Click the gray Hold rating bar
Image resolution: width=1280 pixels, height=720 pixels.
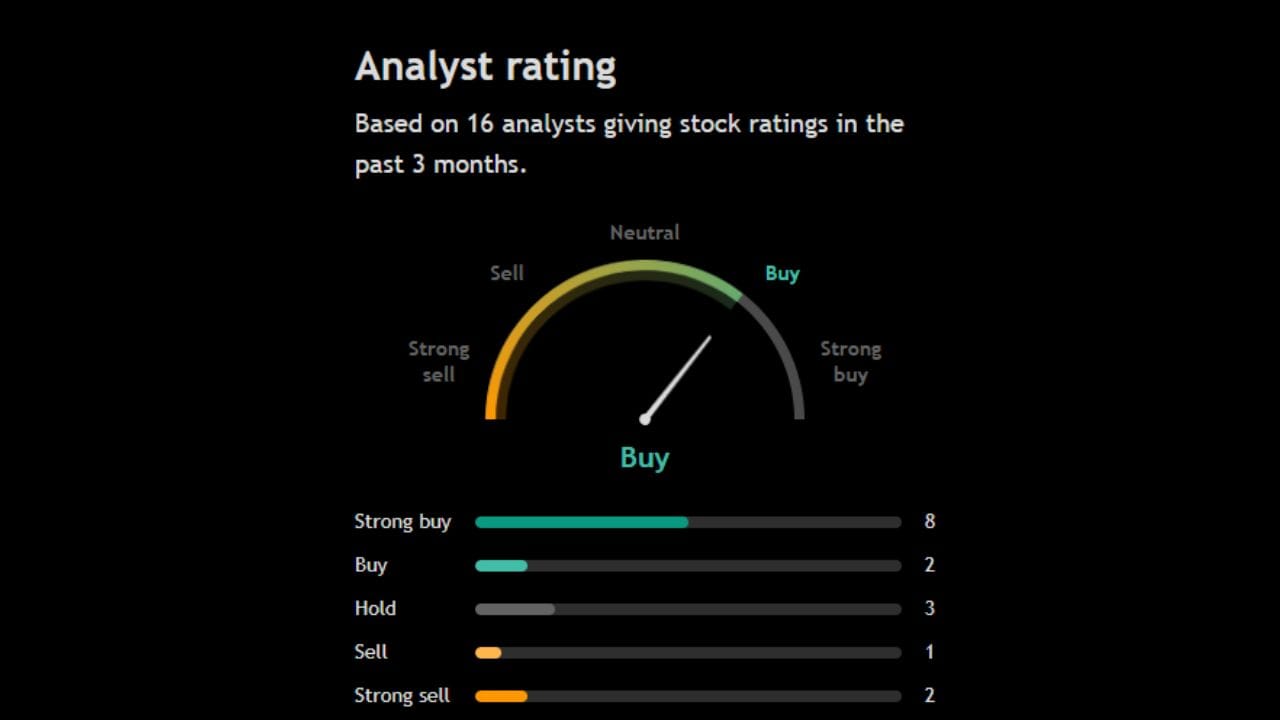pyautogui.click(x=514, y=609)
